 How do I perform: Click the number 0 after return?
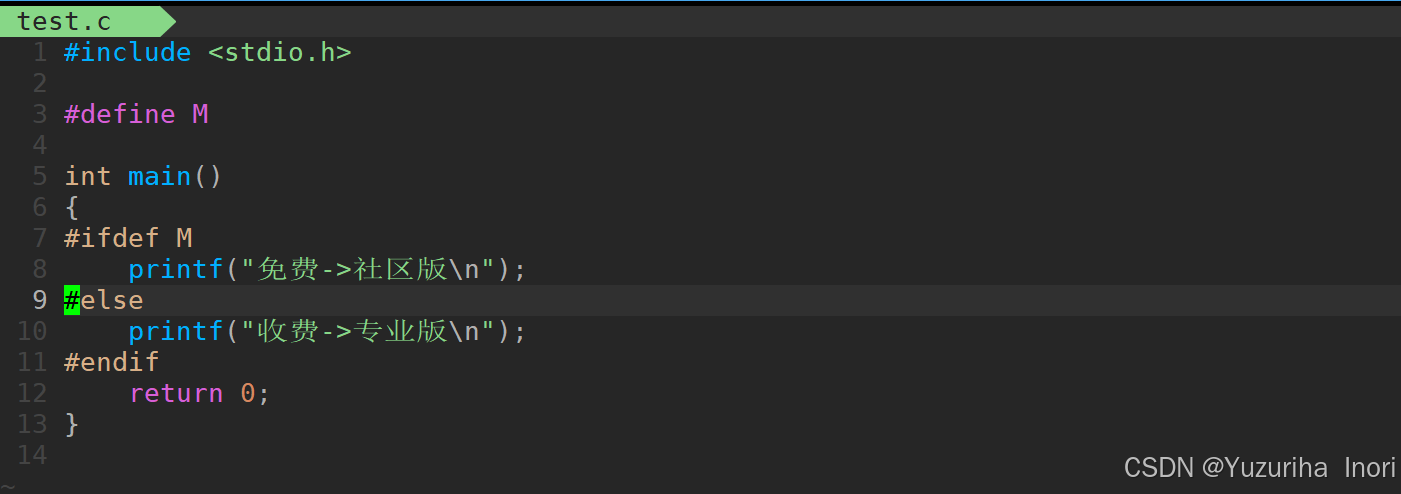click(247, 393)
